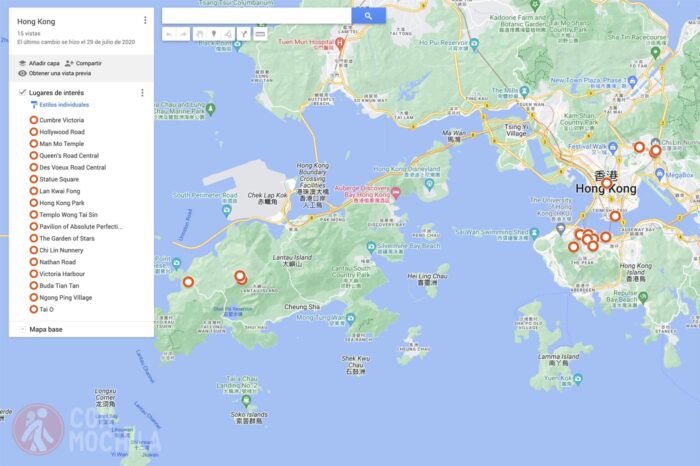Select Nathan Road in the list

click(x=58, y=262)
